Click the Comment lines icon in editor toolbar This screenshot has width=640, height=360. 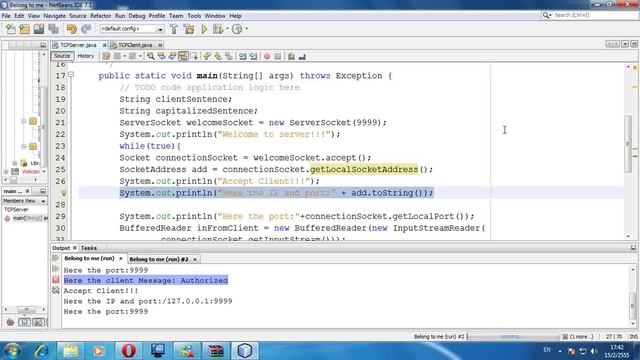[291, 56]
